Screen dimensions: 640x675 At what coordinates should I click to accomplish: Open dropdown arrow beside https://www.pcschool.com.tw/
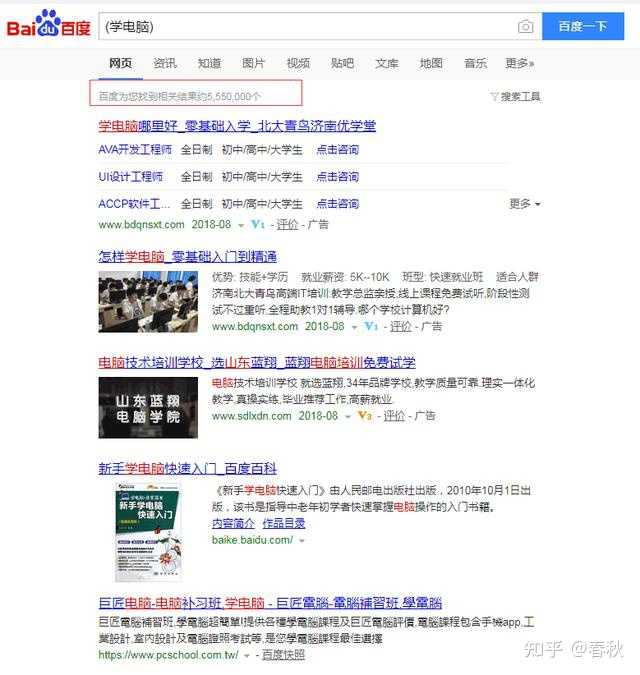[247, 656]
